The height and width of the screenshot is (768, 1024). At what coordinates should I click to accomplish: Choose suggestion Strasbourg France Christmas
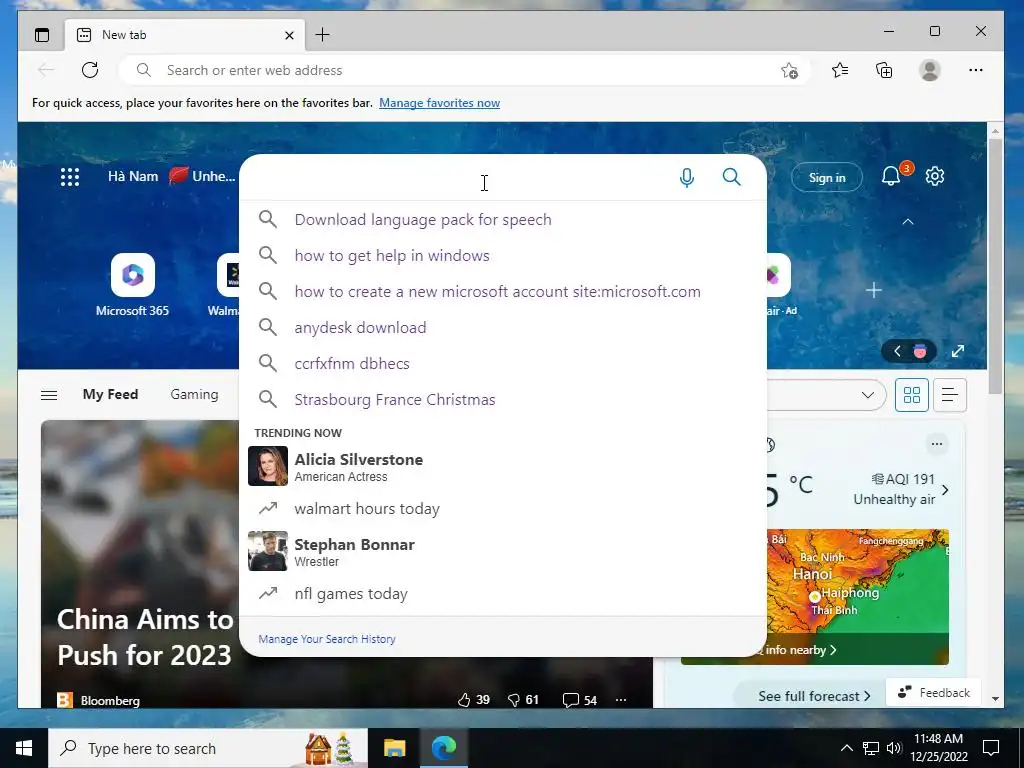[503, 399]
